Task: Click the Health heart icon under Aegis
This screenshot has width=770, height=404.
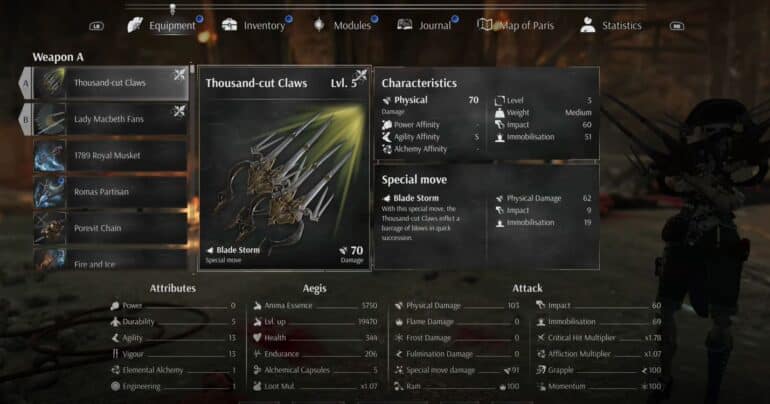Action: (257, 338)
